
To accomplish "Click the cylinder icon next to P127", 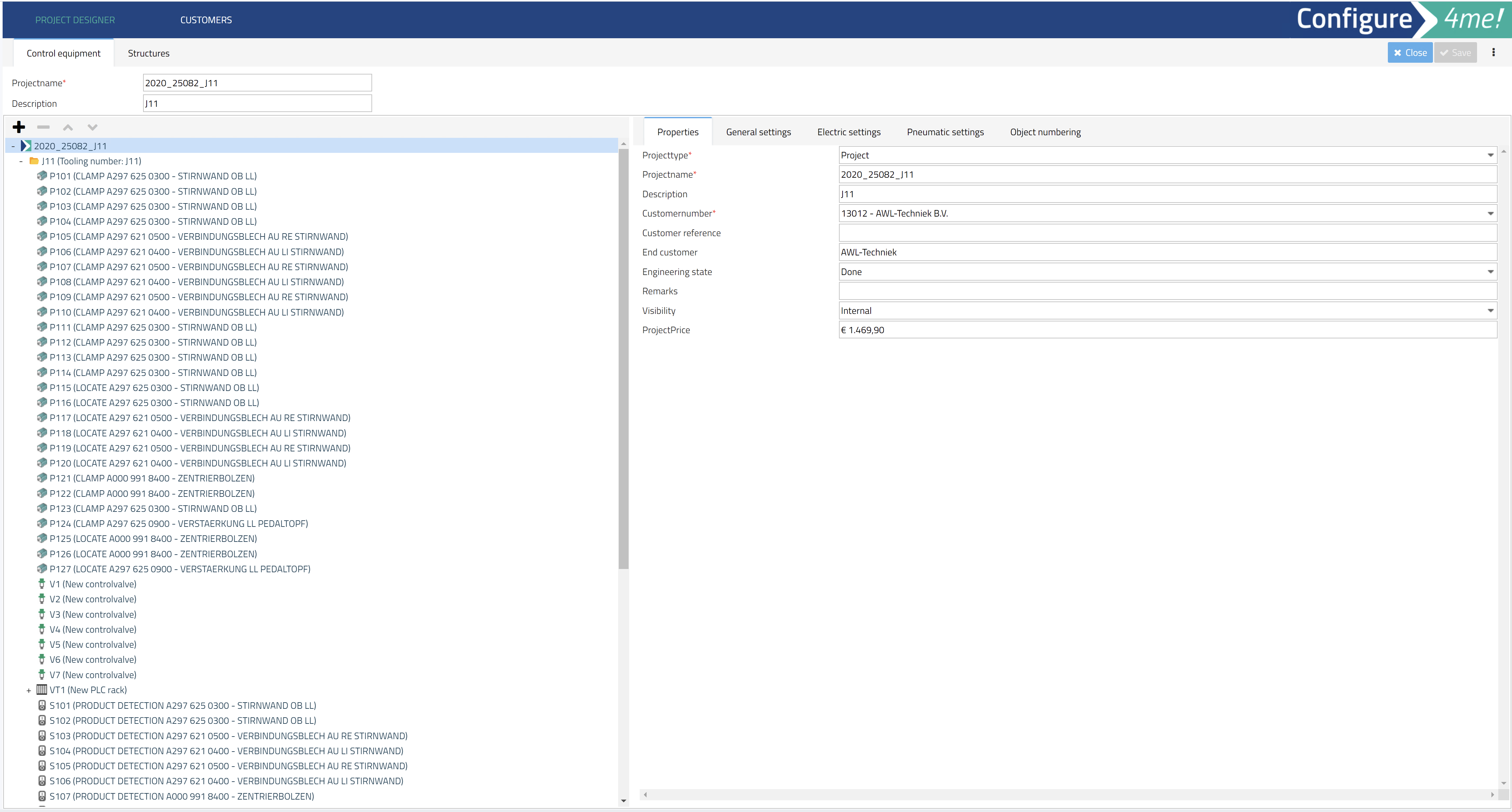I will [42, 569].
